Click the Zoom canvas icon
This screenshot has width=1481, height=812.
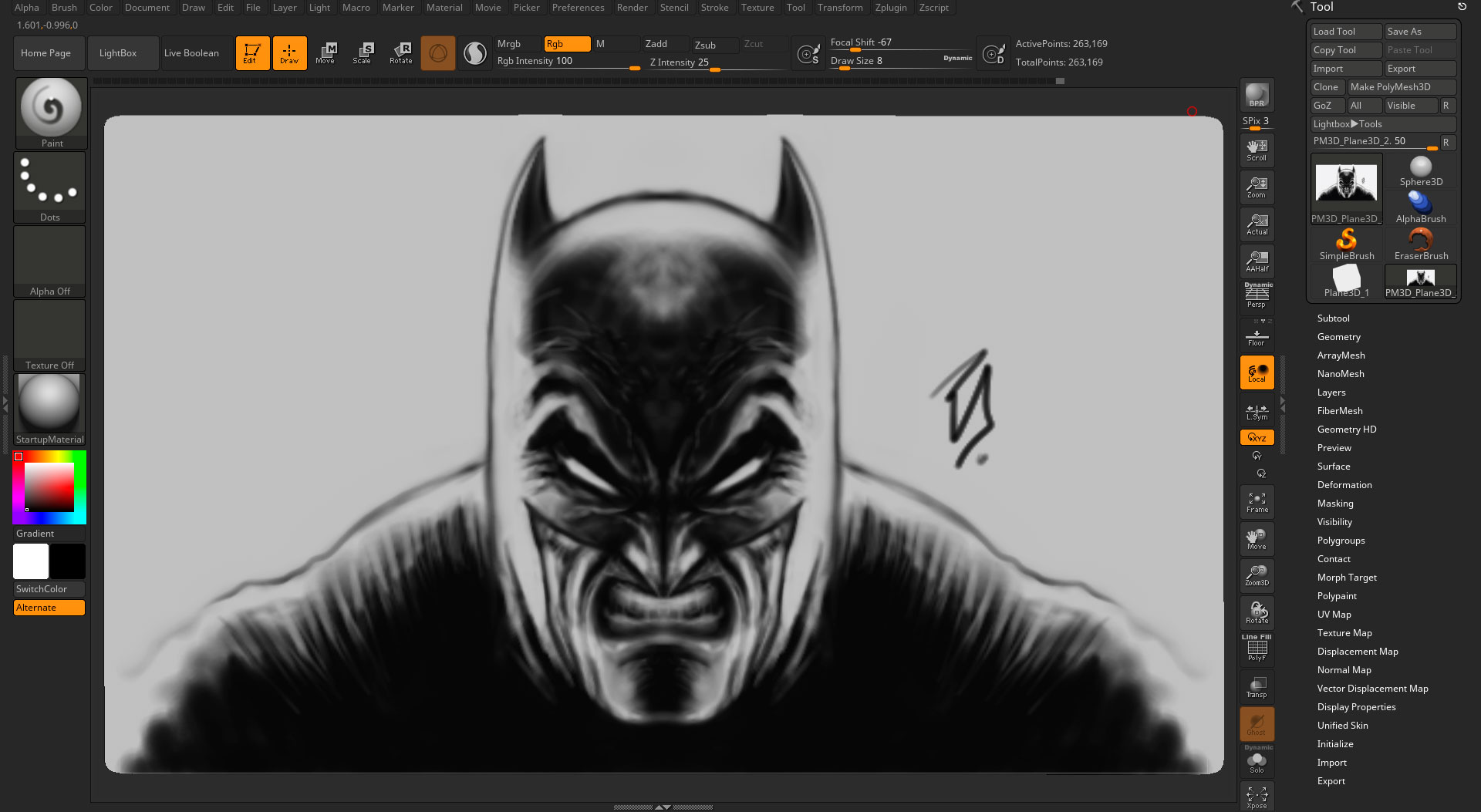[1257, 187]
